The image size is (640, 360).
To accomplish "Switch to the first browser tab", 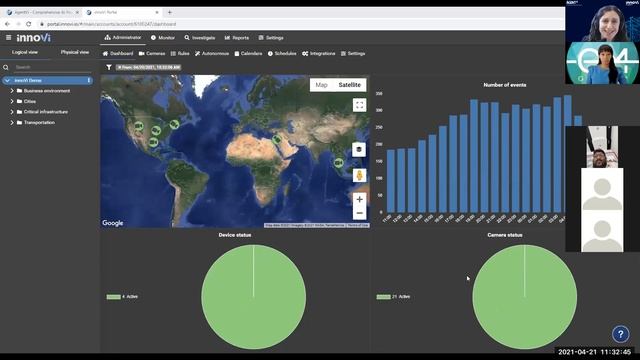I will click(42, 12).
